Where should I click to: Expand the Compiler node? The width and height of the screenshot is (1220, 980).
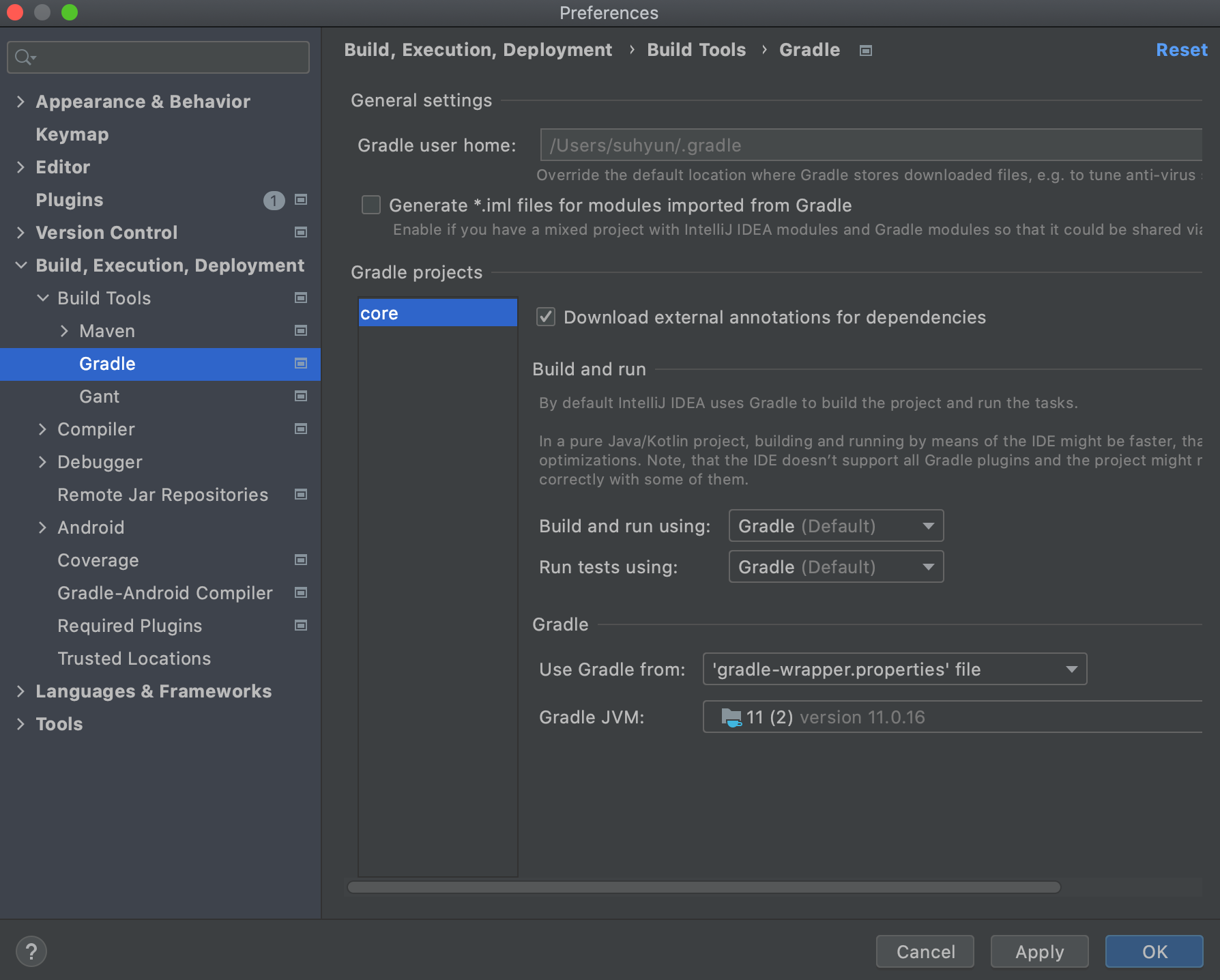coord(42,429)
